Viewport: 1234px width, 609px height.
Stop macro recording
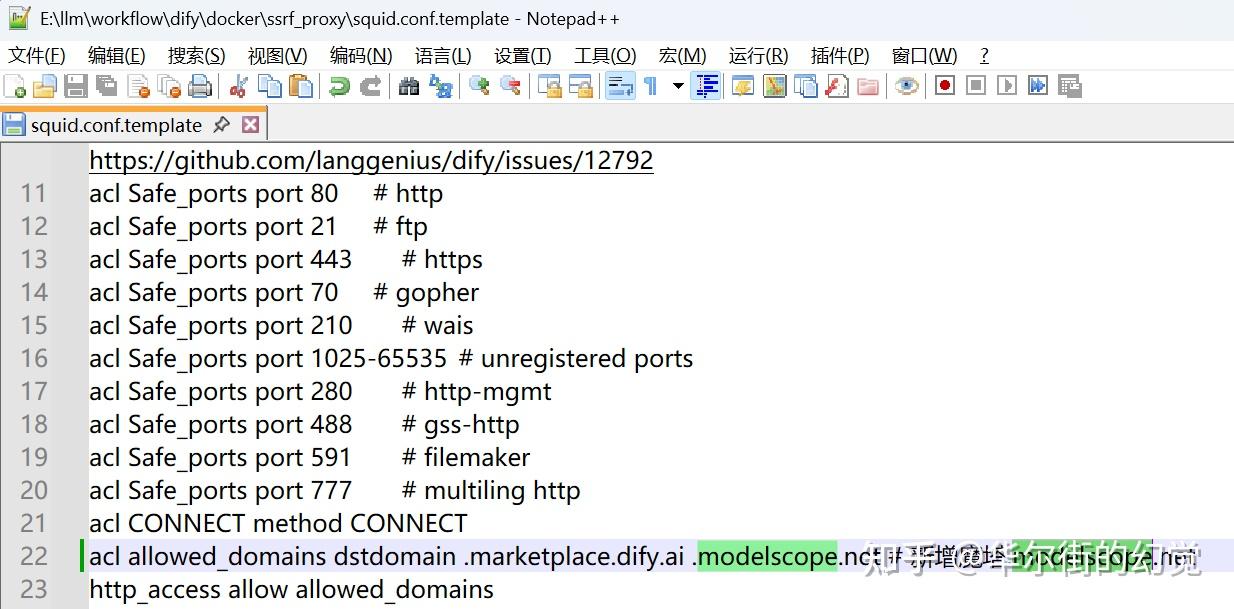973,86
